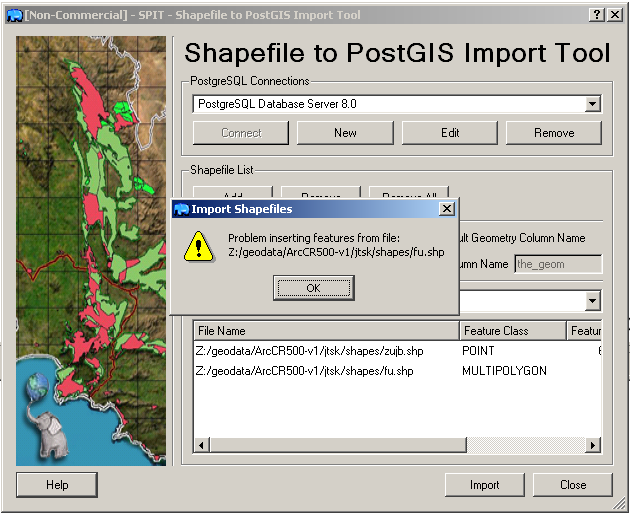Click the Close button at bottom right
Image resolution: width=630 pixels, height=513 pixels.
coord(573,485)
